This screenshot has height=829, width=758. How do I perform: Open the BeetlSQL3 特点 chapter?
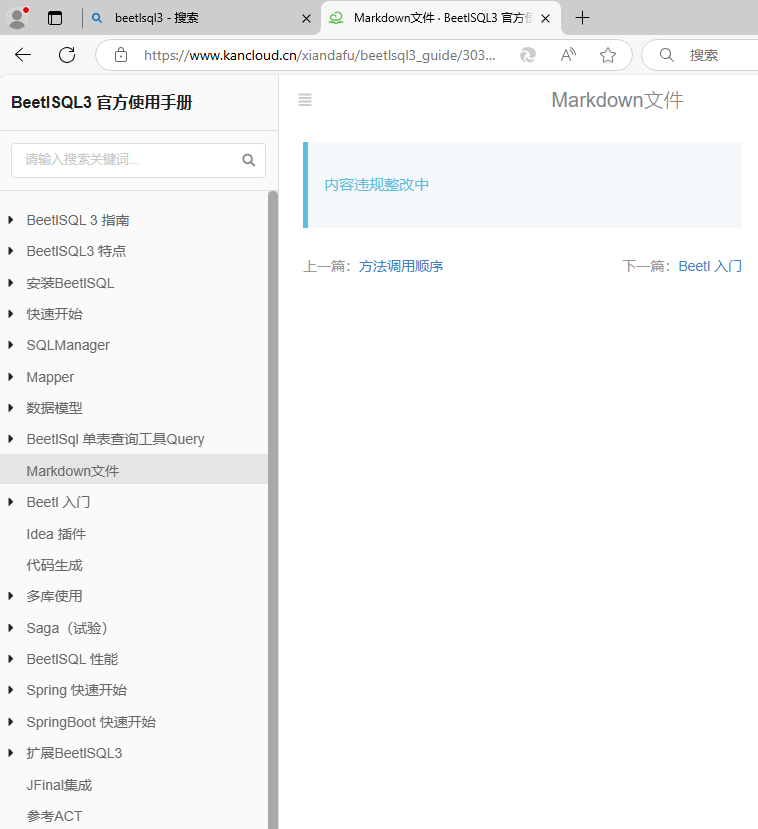(x=76, y=251)
